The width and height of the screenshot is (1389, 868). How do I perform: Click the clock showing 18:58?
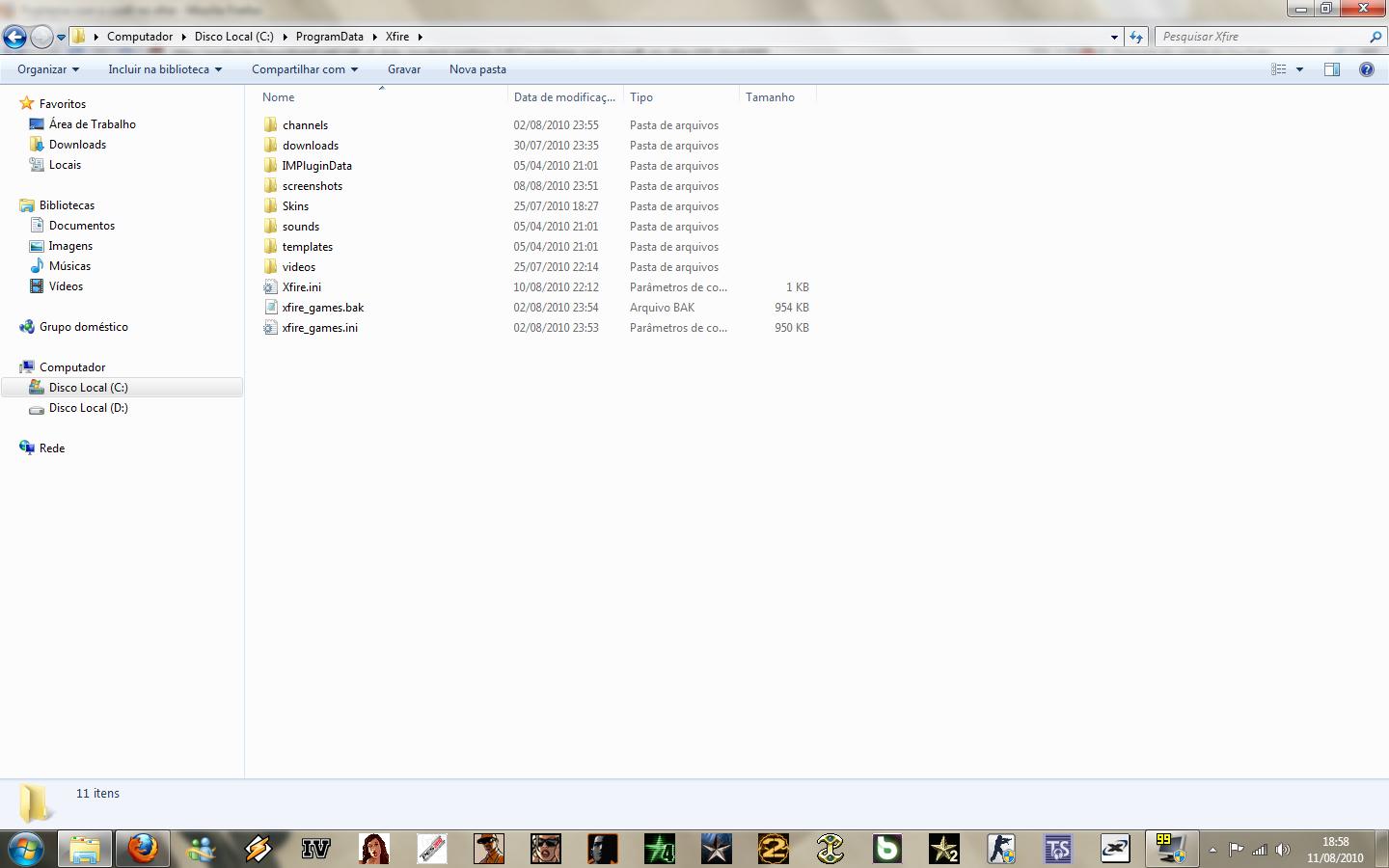point(1335,842)
